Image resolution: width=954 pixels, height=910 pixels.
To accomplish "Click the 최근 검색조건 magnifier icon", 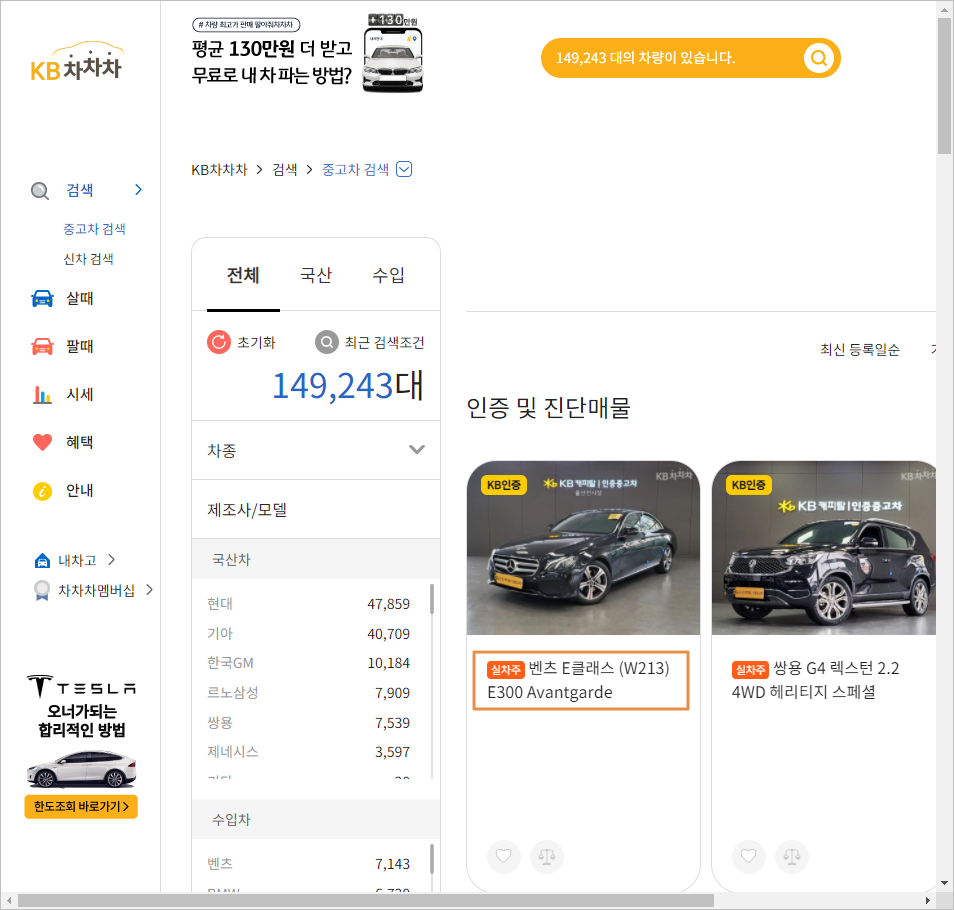I will click(x=327, y=342).
